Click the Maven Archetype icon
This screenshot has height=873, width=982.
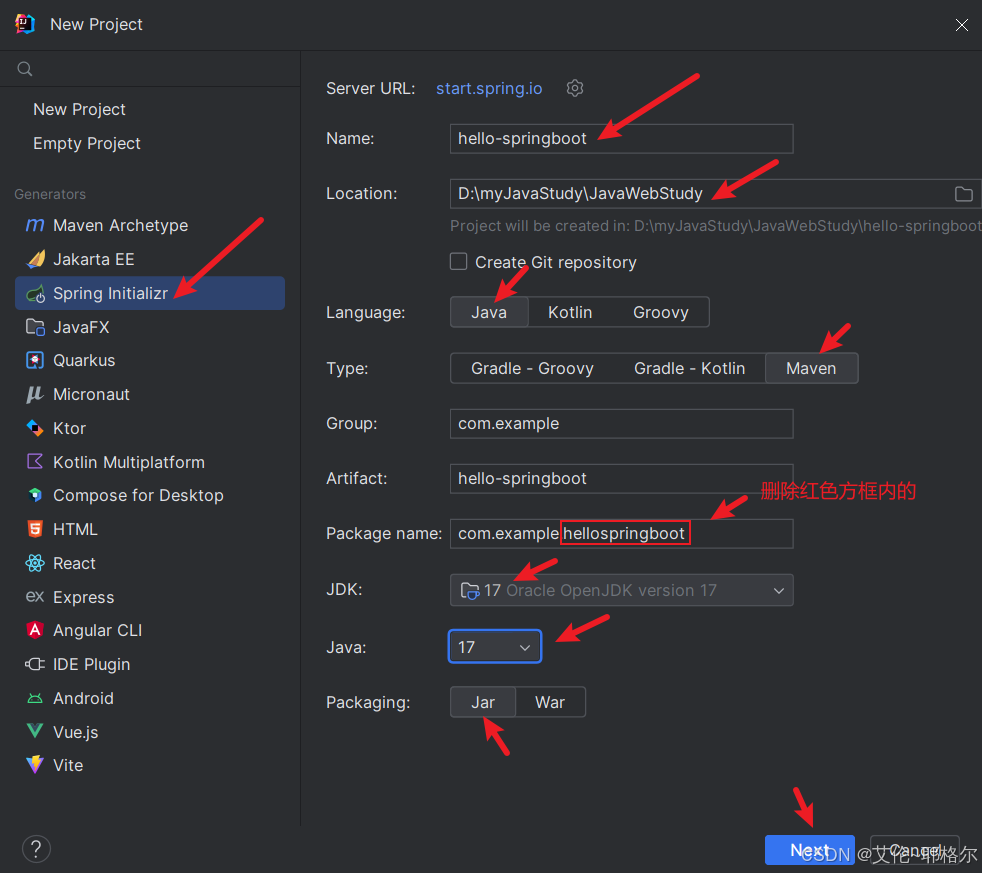click(x=35, y=225)
